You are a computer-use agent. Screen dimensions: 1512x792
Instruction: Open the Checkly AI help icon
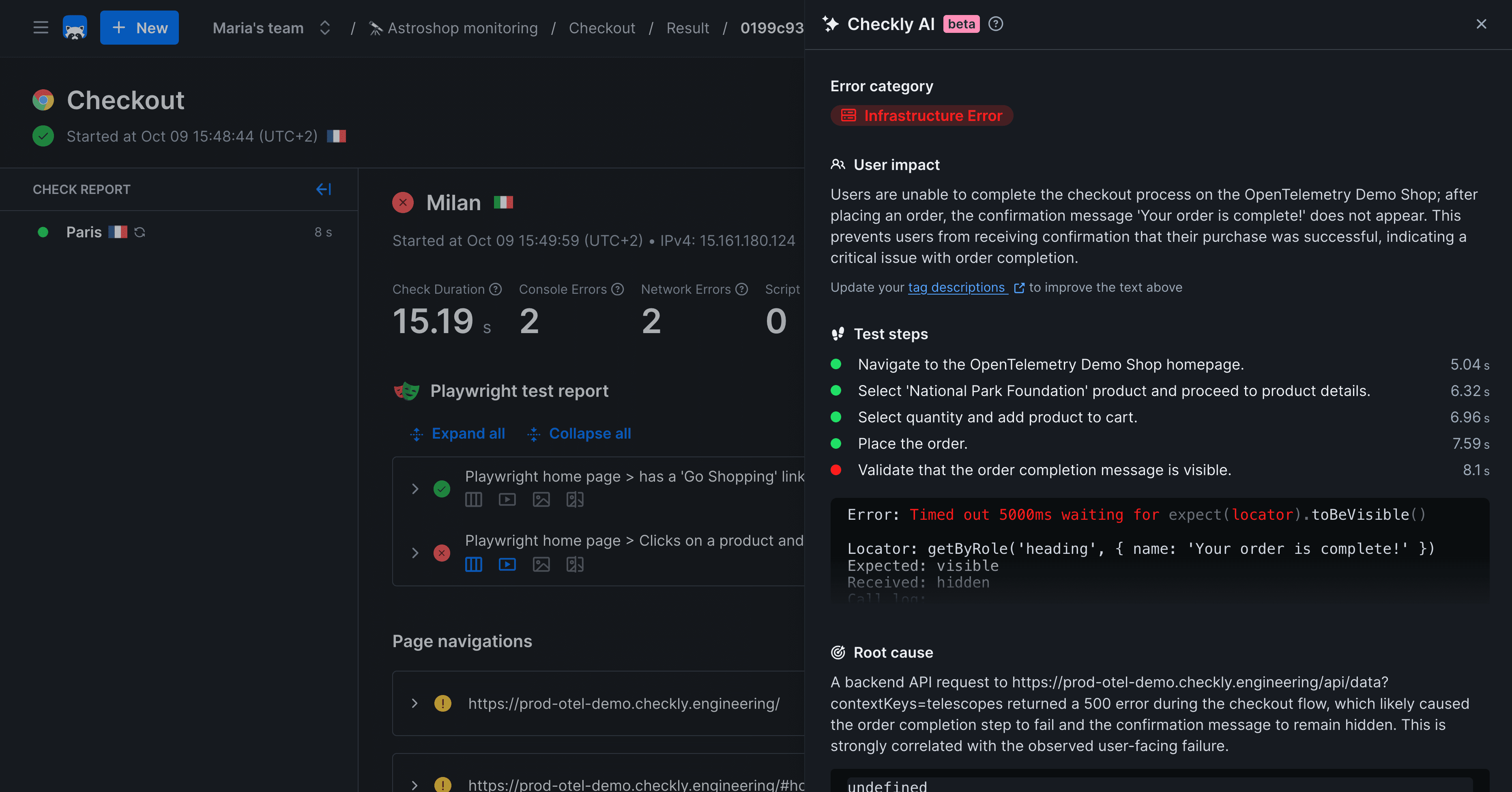(995, 24)
